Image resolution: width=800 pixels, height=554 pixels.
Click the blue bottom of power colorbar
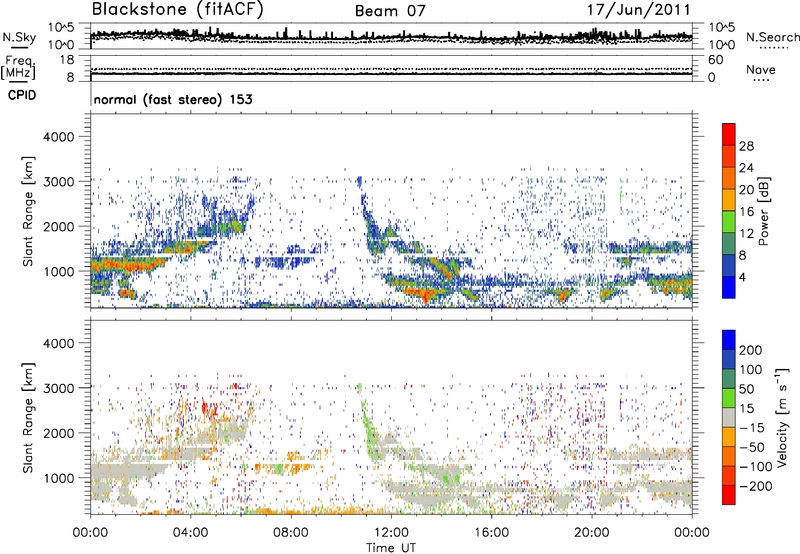pos(729,287)
